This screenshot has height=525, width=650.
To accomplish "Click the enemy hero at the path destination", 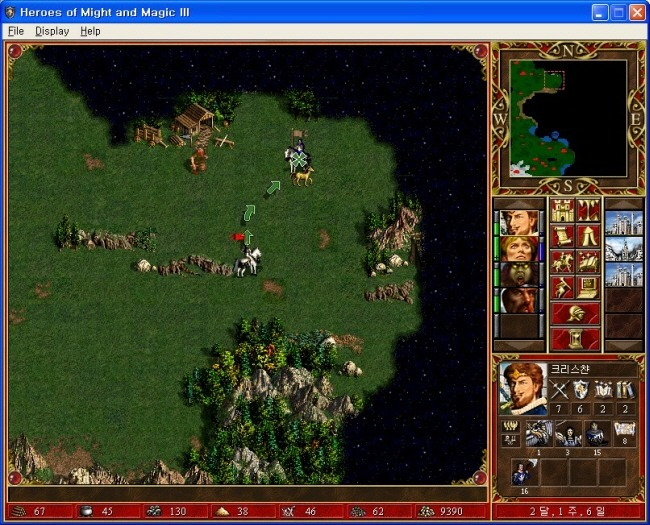I will [x=297, y=154].
